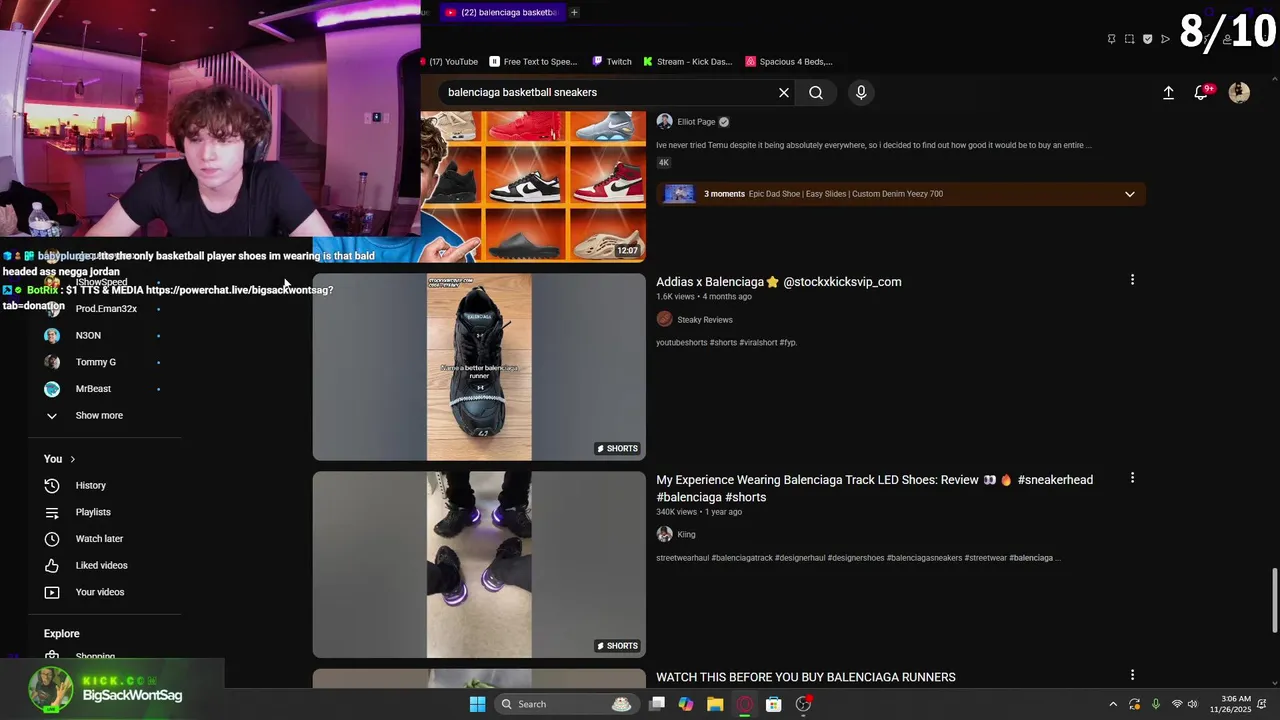Open the Temu sneakers video thumbnail
This screenshot has width=1280, height=720.
[x=533, y=186]
